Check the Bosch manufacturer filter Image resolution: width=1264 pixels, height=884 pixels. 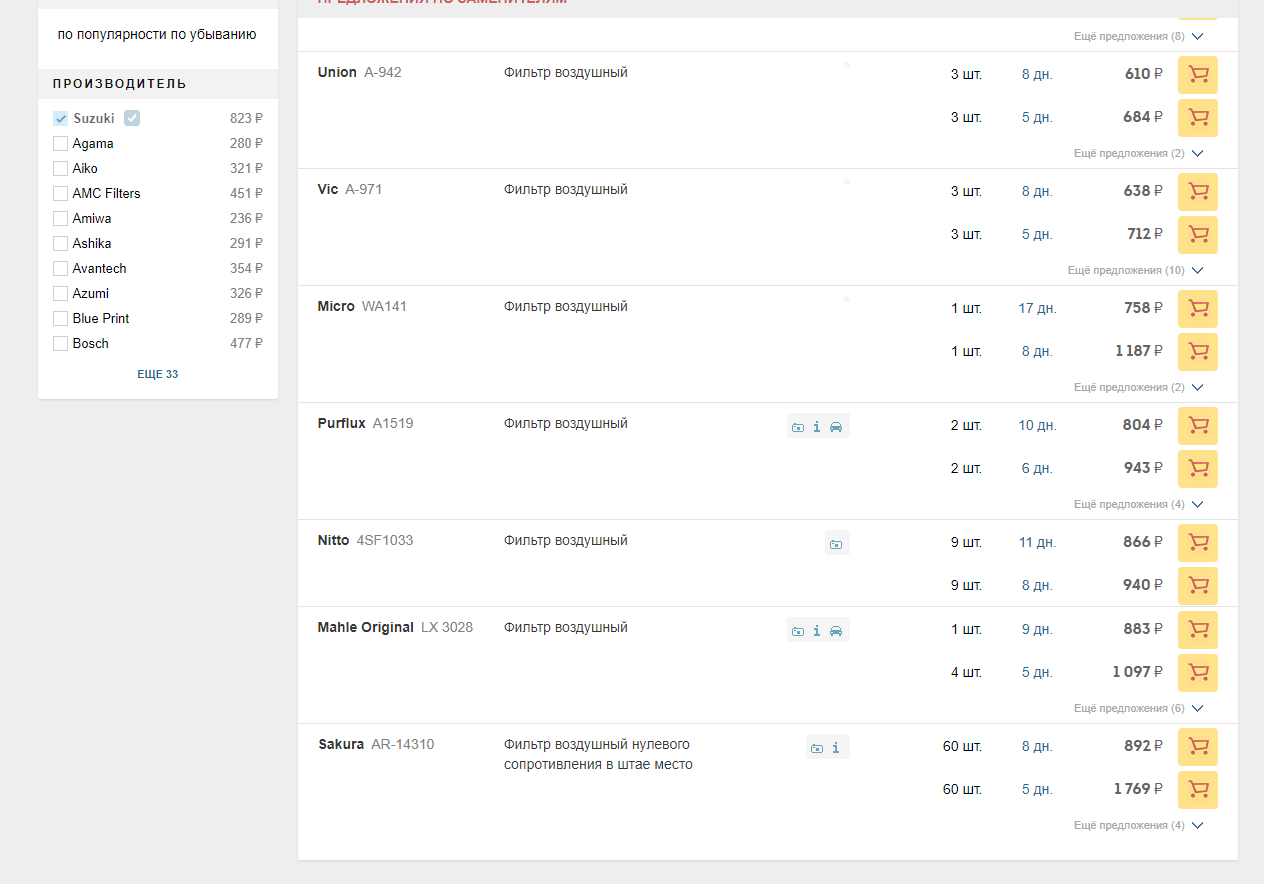point(61,343)
